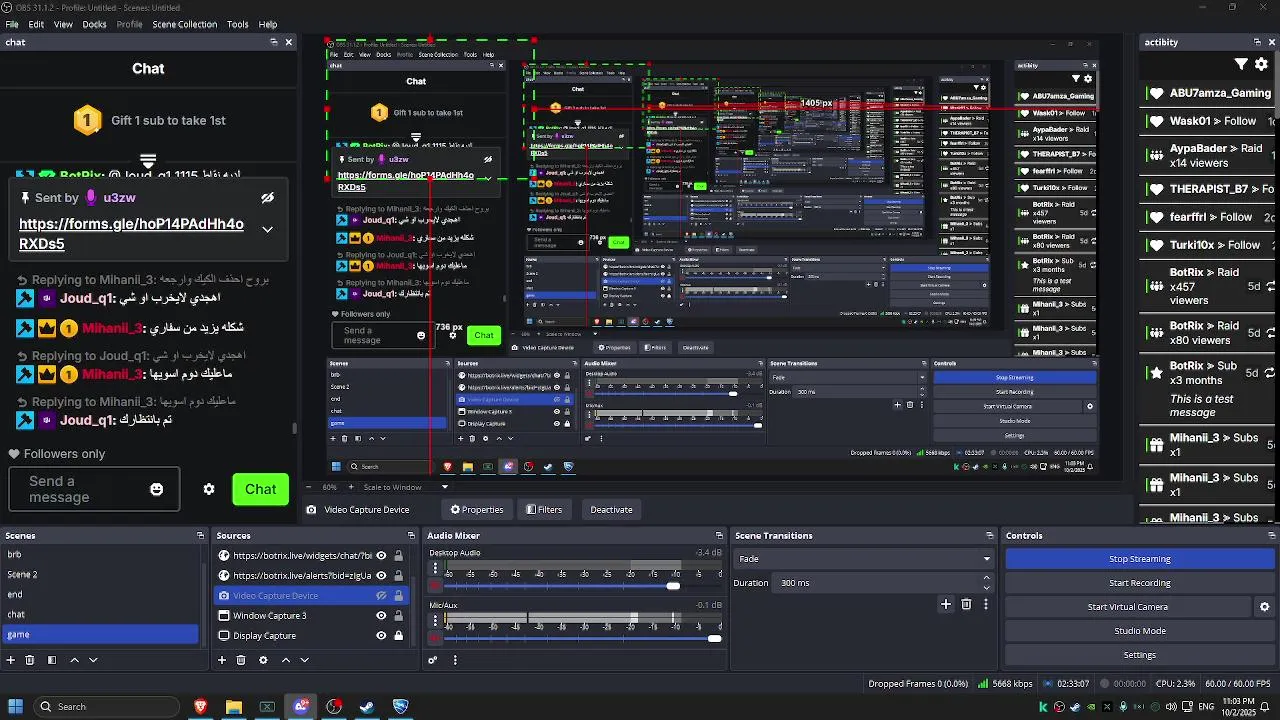Image resolution: width=1280 pixels, height=720 pixels.
Task: Mute the Mic/Aux channel
Action: 435,638
